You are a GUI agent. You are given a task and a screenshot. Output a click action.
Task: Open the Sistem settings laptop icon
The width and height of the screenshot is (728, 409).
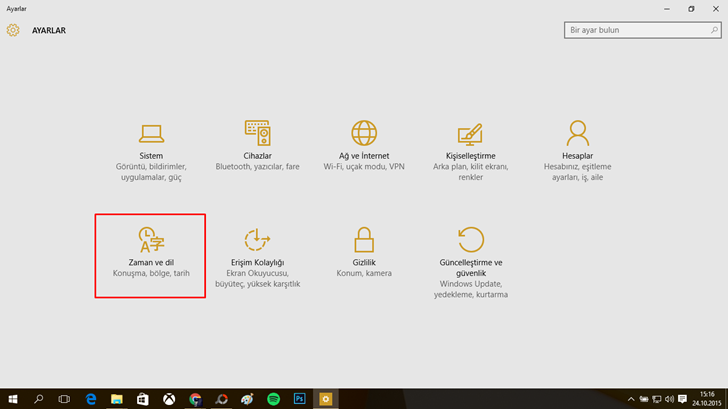(x=151, y=134)
